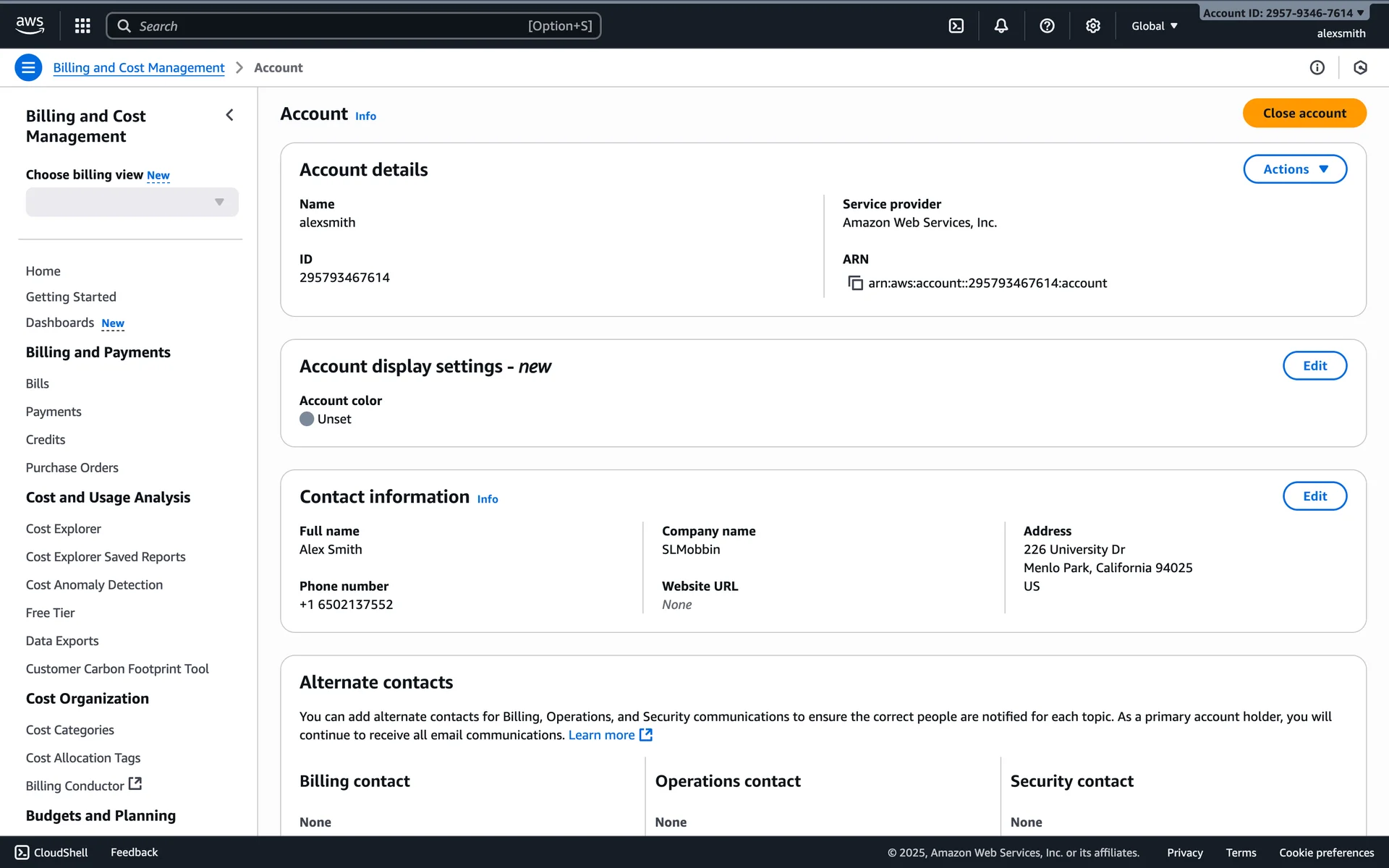The image size is (1389, 868).
Task: Expand the Global region selector
Action: tap(1155, 26)
